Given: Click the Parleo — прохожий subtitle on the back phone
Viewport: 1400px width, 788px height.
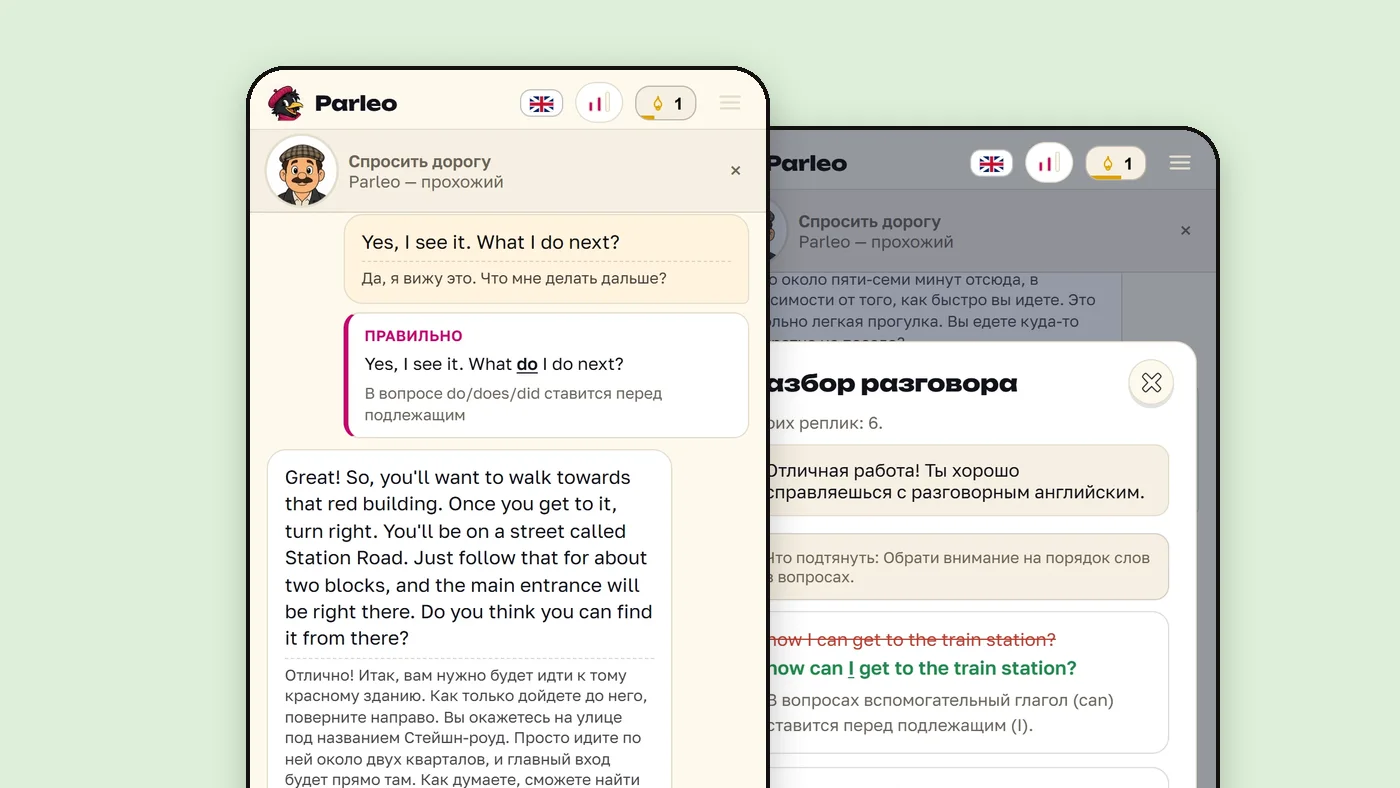Looking at the screenshot, I should pos(876,242).
